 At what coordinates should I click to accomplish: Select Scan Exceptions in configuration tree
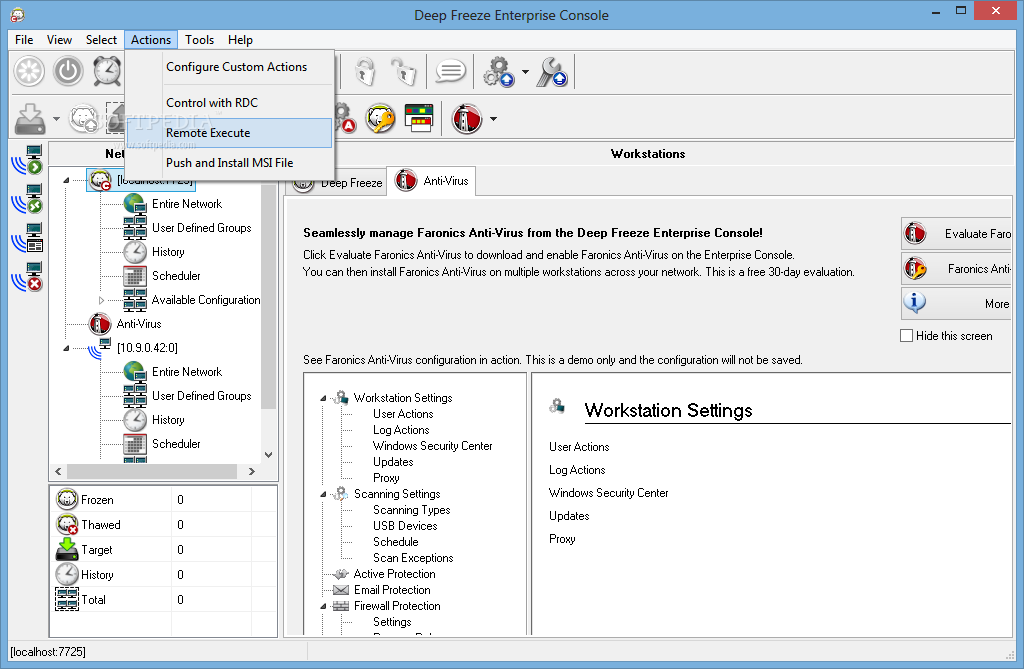(413, 558)
